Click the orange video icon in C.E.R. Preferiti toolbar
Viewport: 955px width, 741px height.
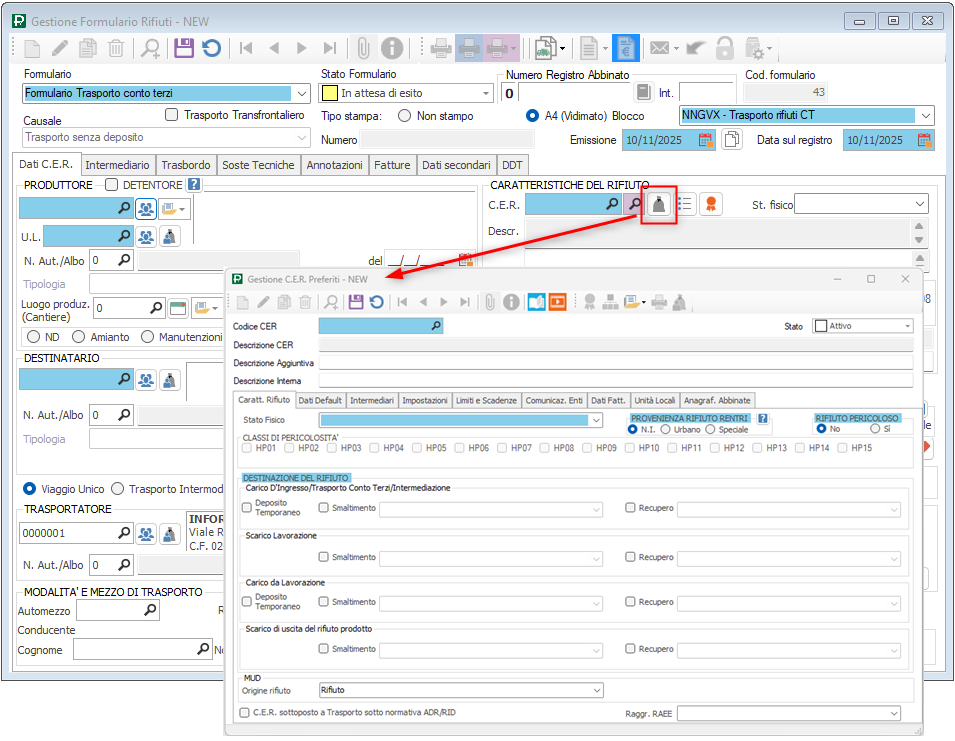coord(557,301)
